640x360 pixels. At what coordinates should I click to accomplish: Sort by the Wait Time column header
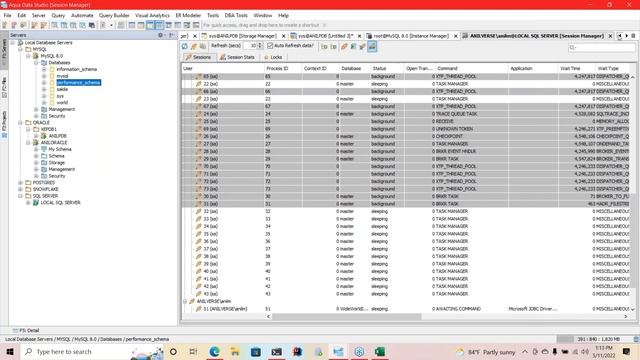point(576,69)
